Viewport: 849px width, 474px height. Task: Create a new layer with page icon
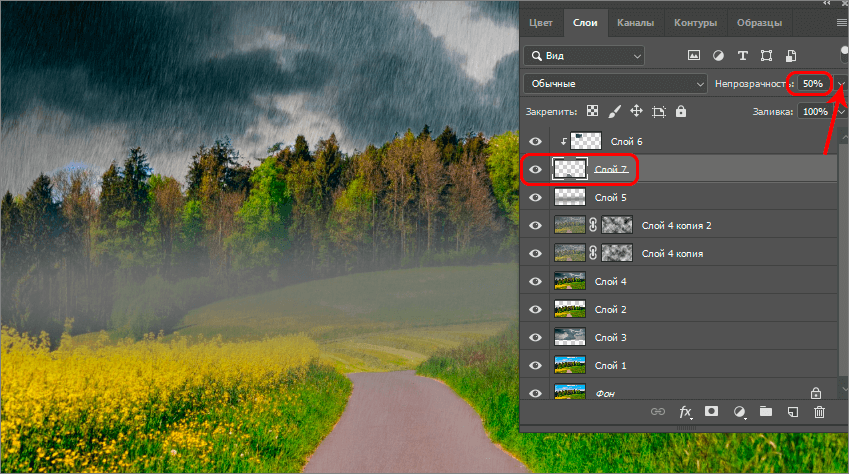[x=792, y=411]
